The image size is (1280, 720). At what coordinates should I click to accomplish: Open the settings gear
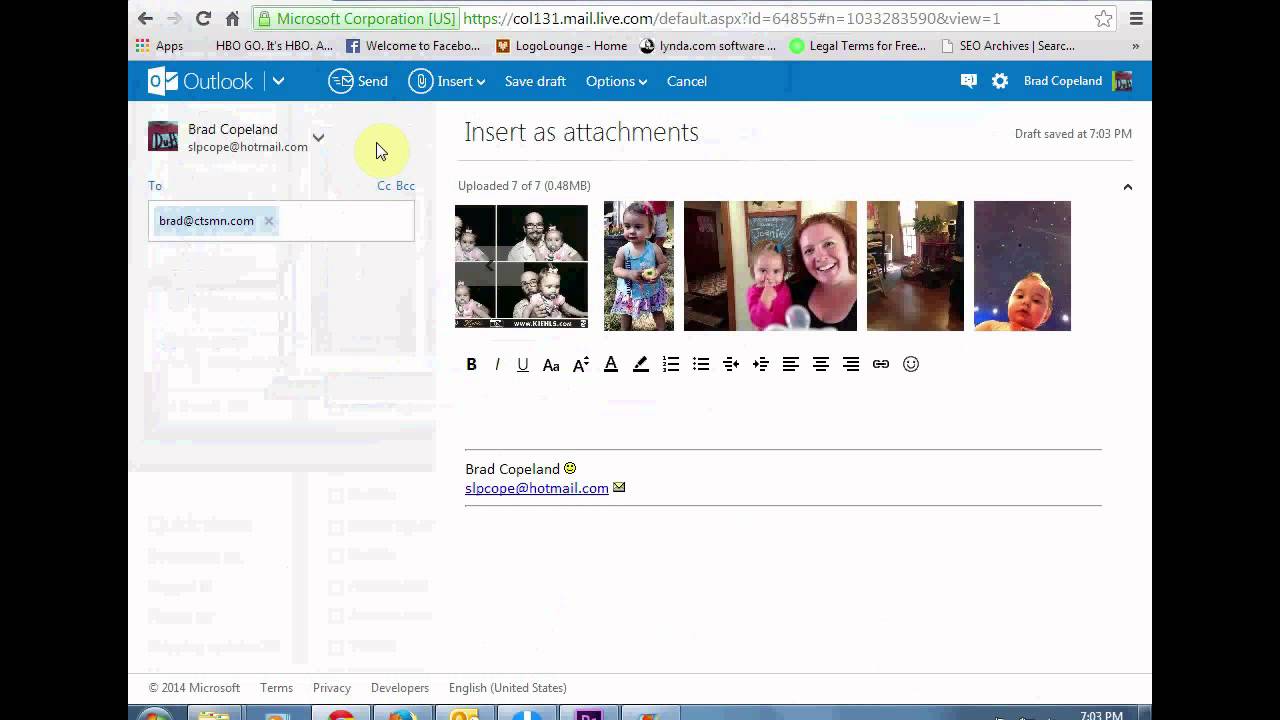[1000, 81]
